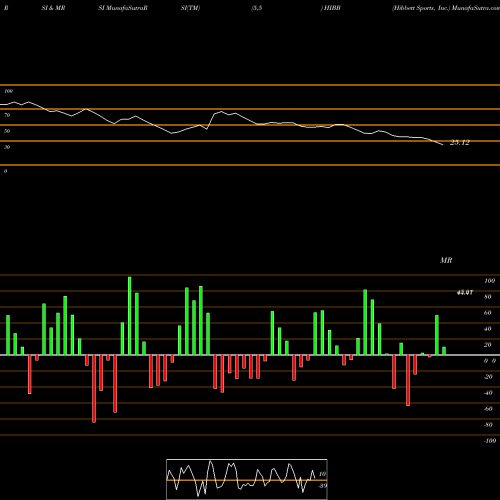Viewport: 500px width, 500px height.
Task: Click the longest red bar in MR histogram
Action: pyautogui.click(x=94, y=389)
